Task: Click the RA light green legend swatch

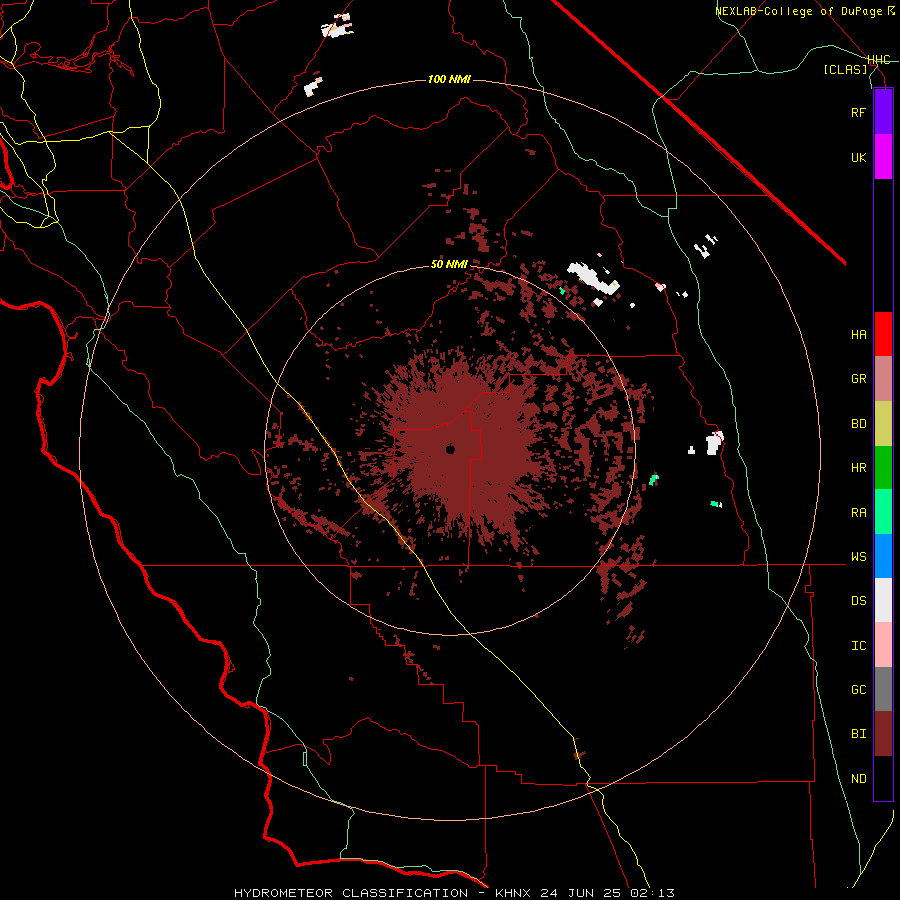Action: (x=883, y=512)
